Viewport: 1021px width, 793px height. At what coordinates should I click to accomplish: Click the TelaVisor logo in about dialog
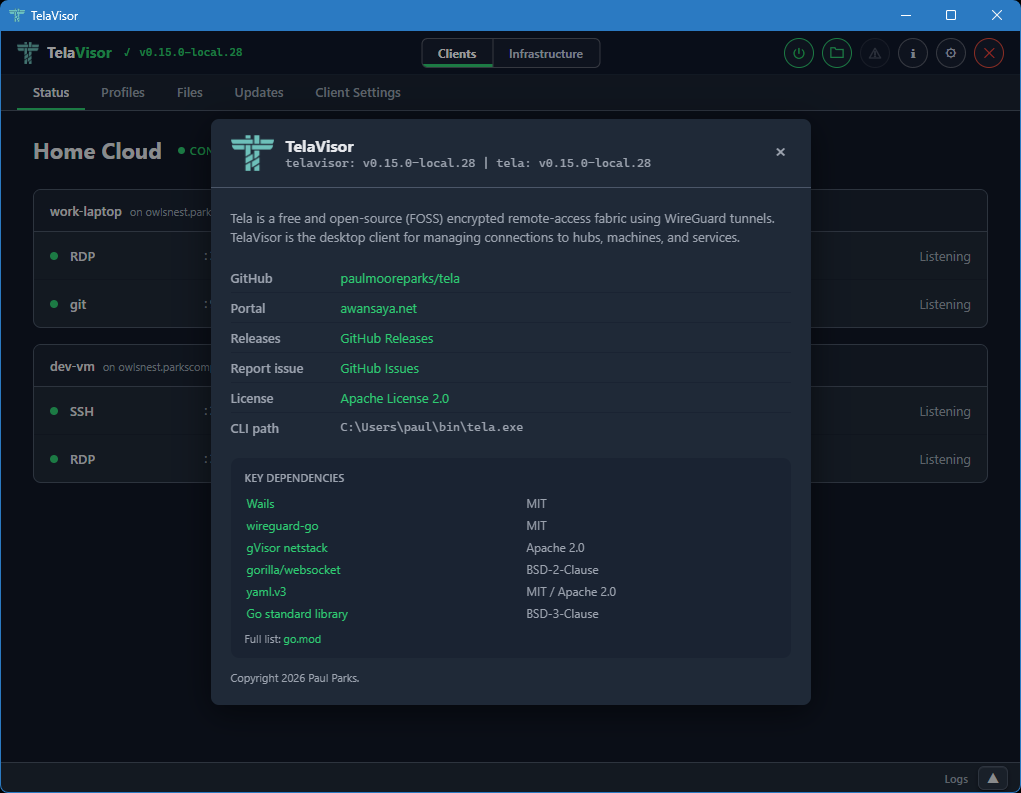pos(252,153)
